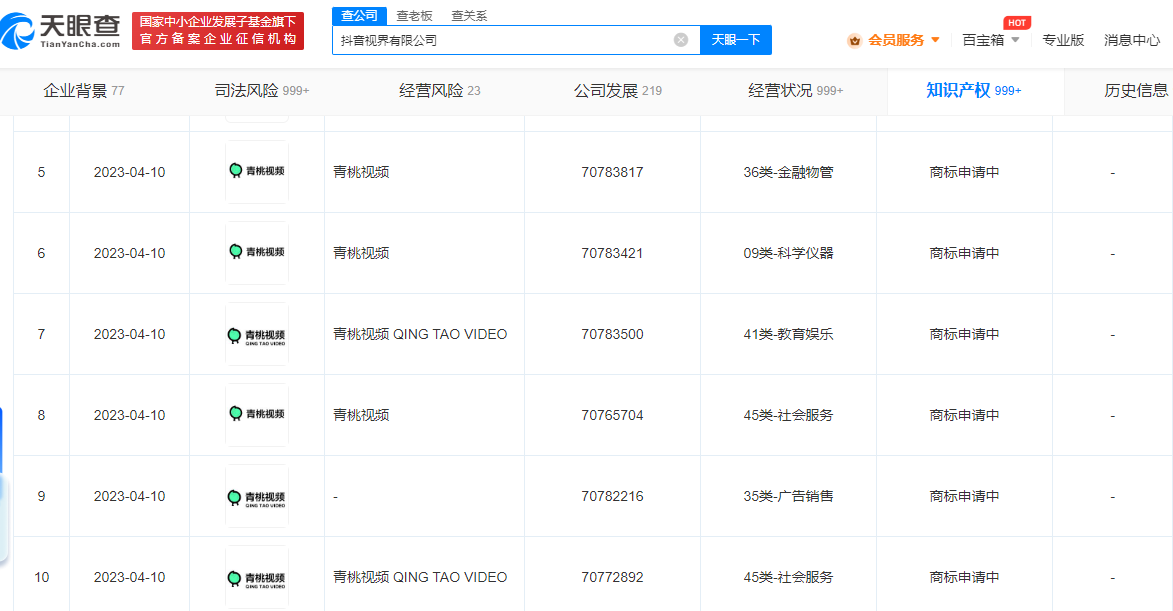Click 青桃视频 QING TAO VIDEO in row 10
Screen dimensions: 1173x611
pos(420,577)
